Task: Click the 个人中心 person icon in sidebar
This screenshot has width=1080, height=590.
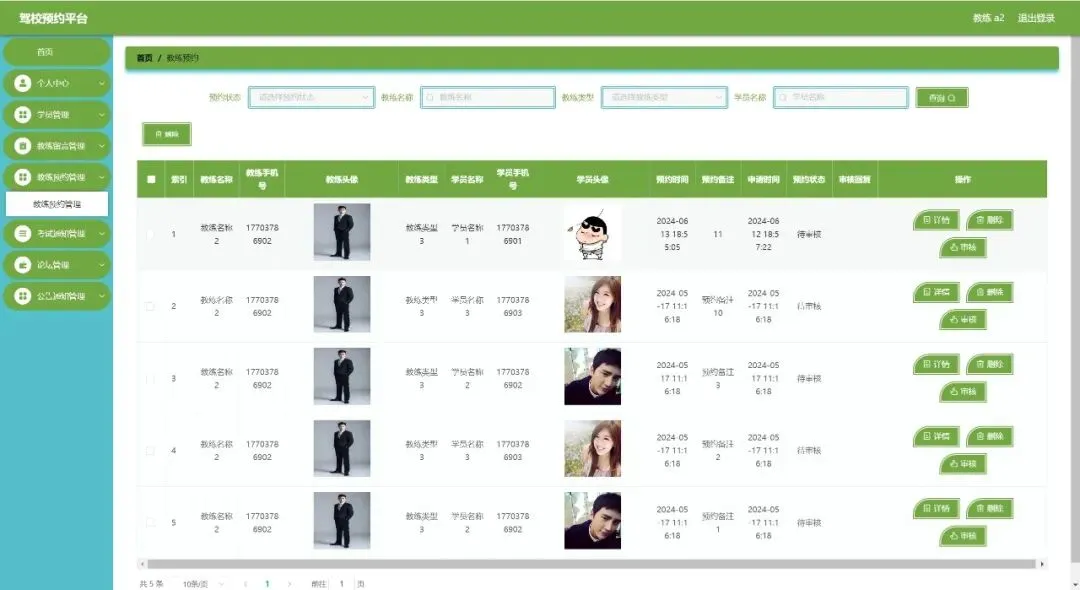Action: 23,83
